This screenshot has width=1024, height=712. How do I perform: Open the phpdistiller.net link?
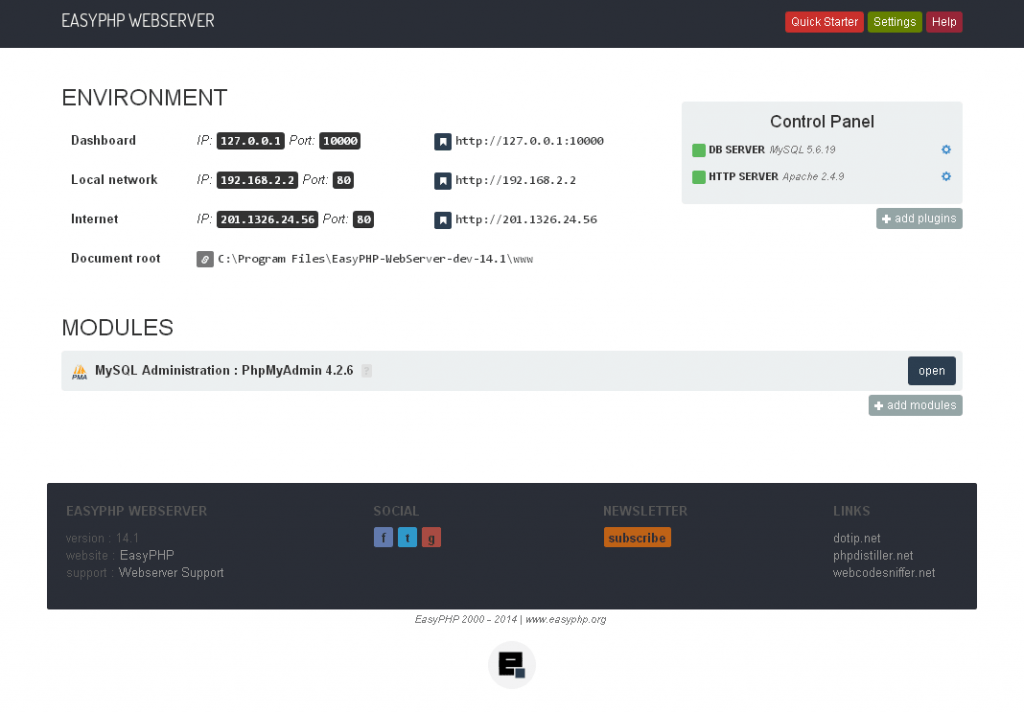click(x=872, y=556)
